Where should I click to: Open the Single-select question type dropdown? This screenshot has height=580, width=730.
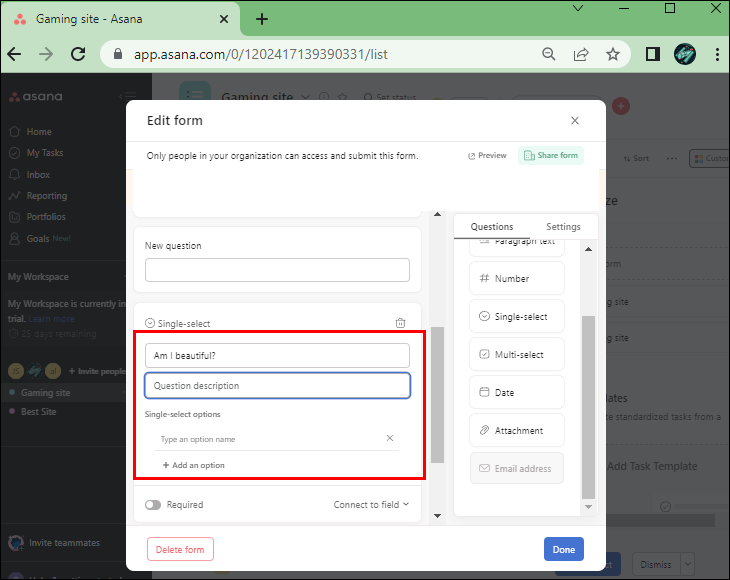click(x=178, y=323)
